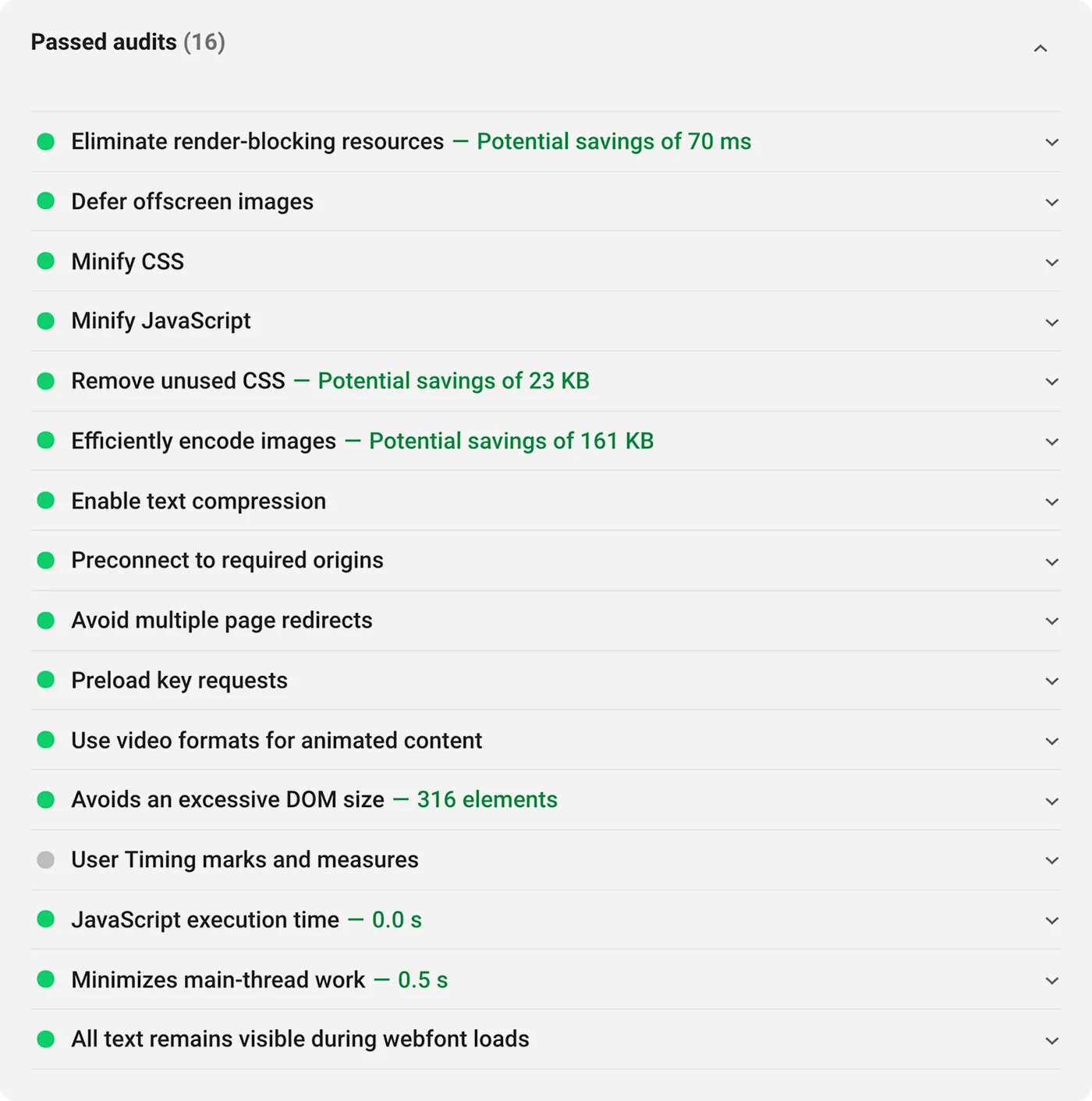1092x1101 pixels.
Task: Open Efficiently encode images audit details
Action: [x=204, y=441]
